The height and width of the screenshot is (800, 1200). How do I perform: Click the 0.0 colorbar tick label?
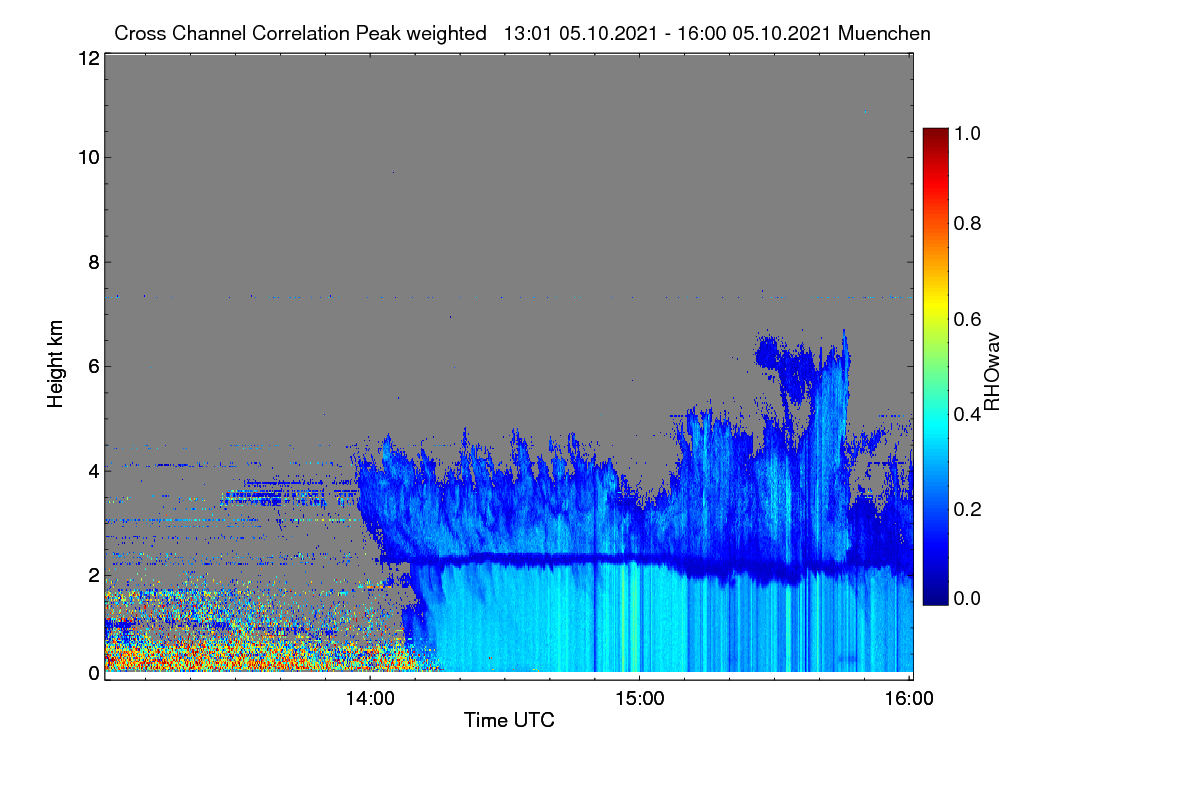[x=969, y=598]
